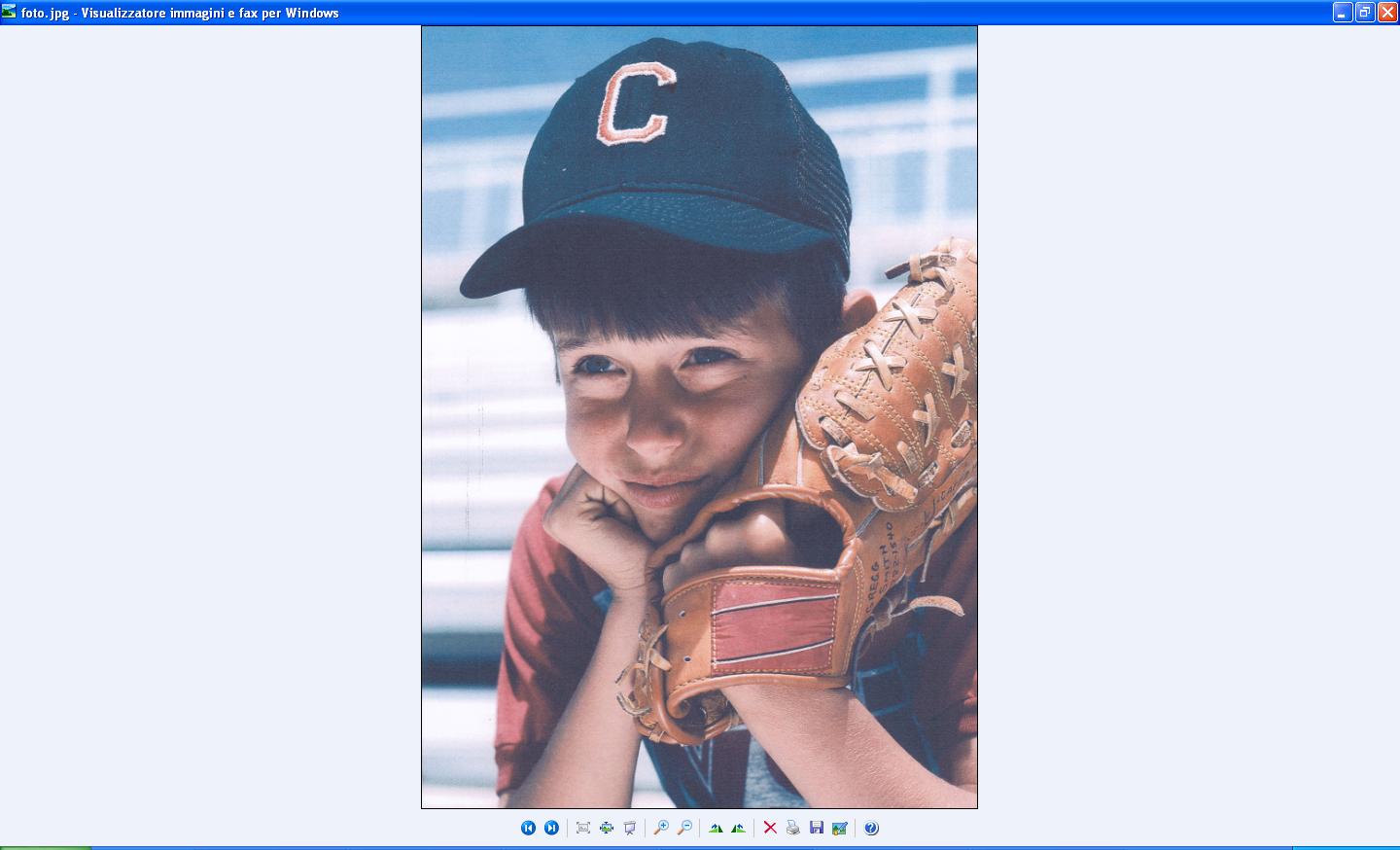Save a copy with the floppy disk icon
The height and width of the screenshot is (850, 1400).
coord(817,828)
